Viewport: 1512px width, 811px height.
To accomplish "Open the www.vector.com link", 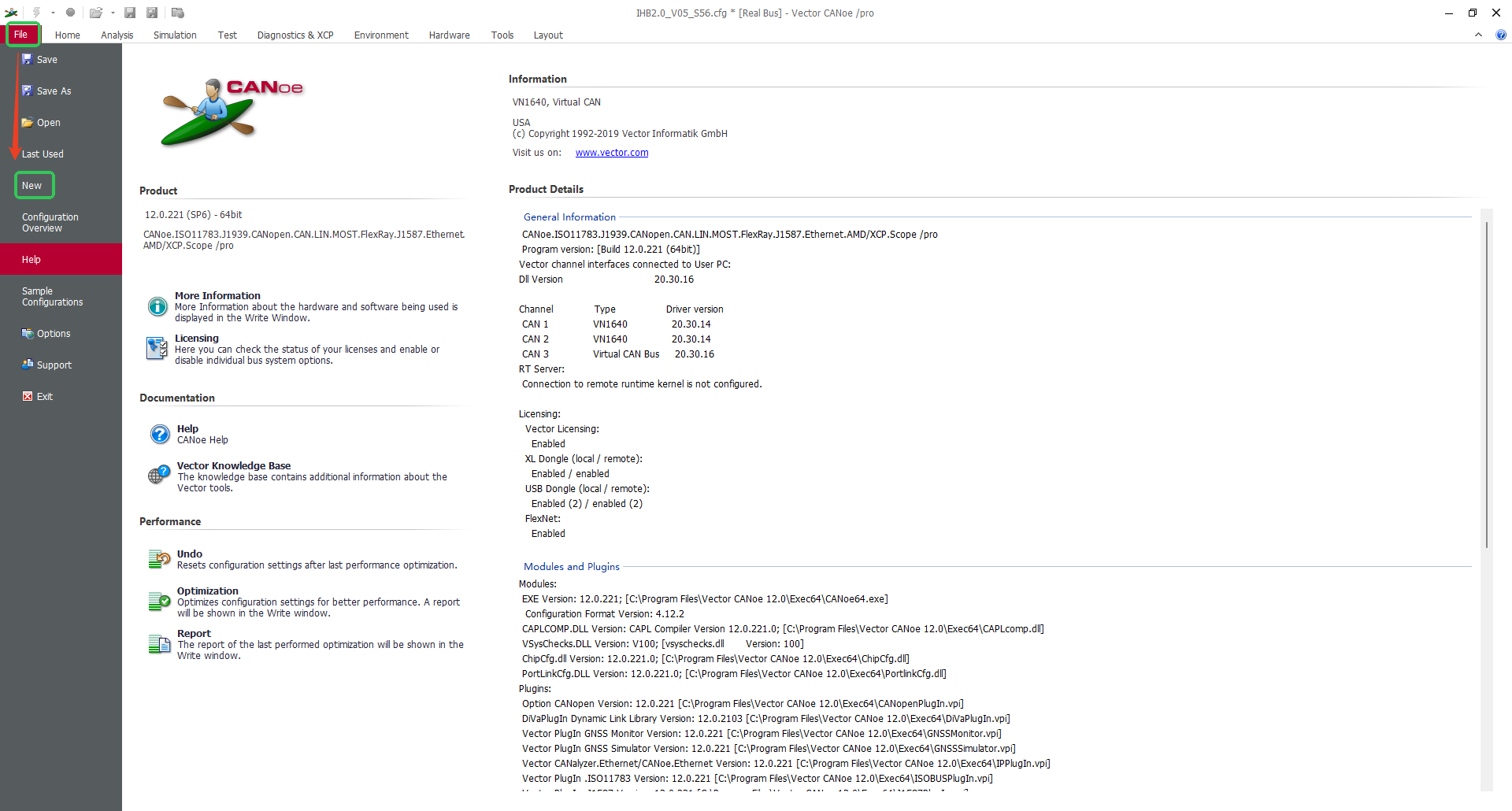I will 612,153.
